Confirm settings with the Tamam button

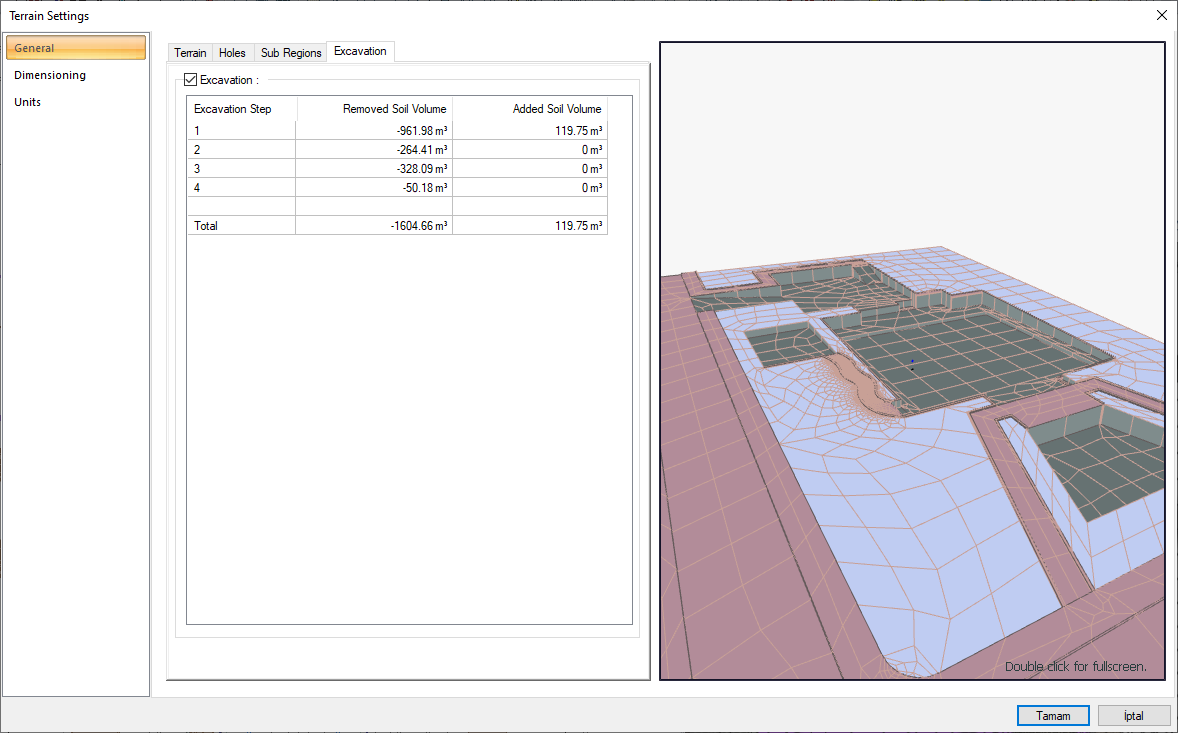tap(1053, 715)
